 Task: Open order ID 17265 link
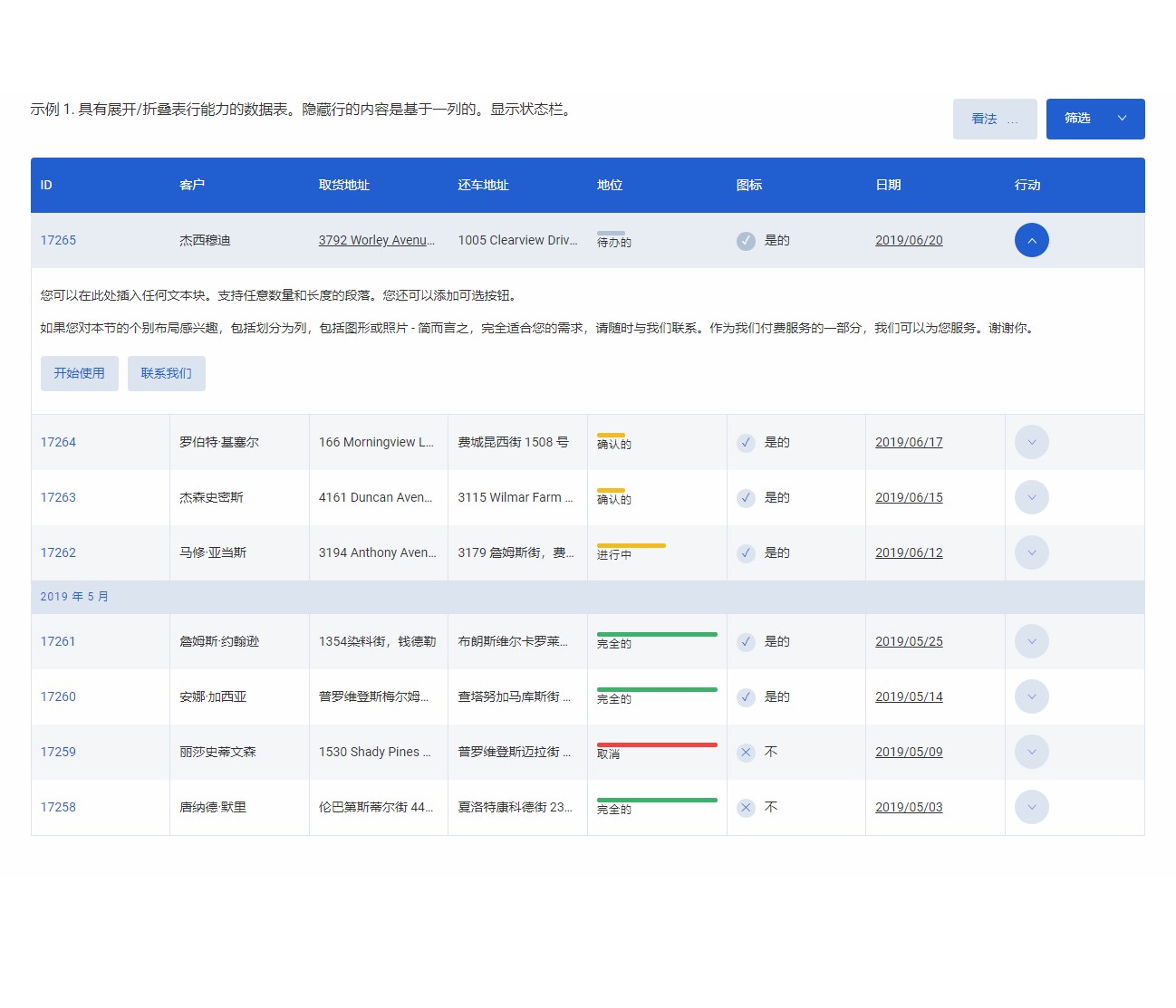(x=58, y=240)
